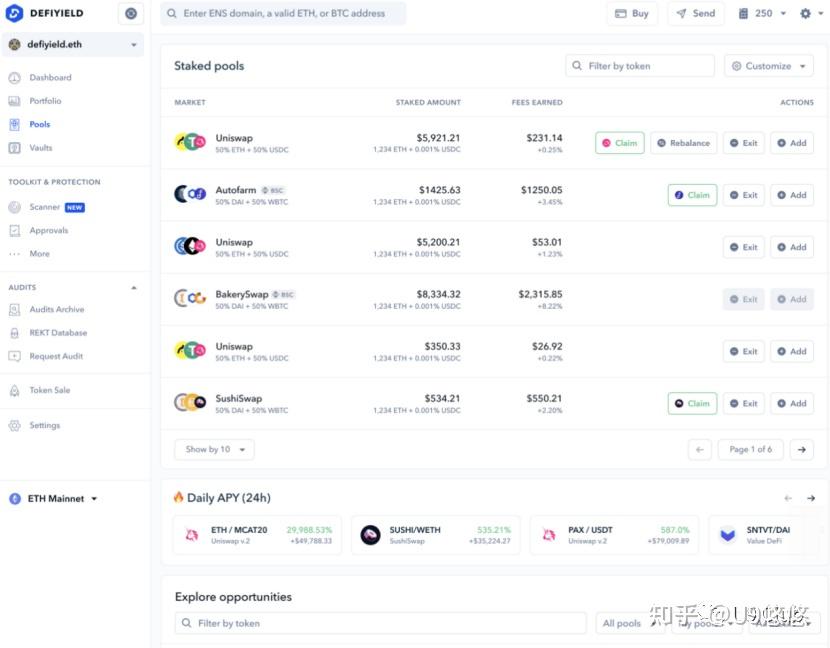Open Audits Archive

pyautogui.click(x=57, y=309)
